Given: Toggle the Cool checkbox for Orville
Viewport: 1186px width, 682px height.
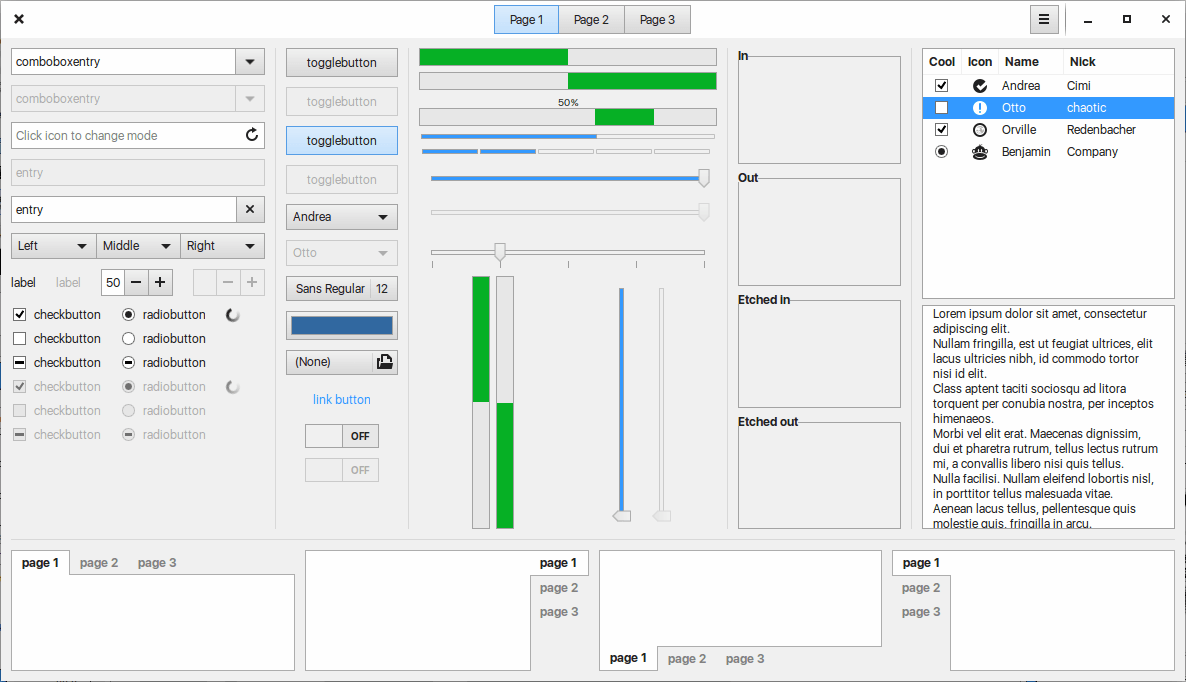Looking at the screenshot, I should [941, 129].
